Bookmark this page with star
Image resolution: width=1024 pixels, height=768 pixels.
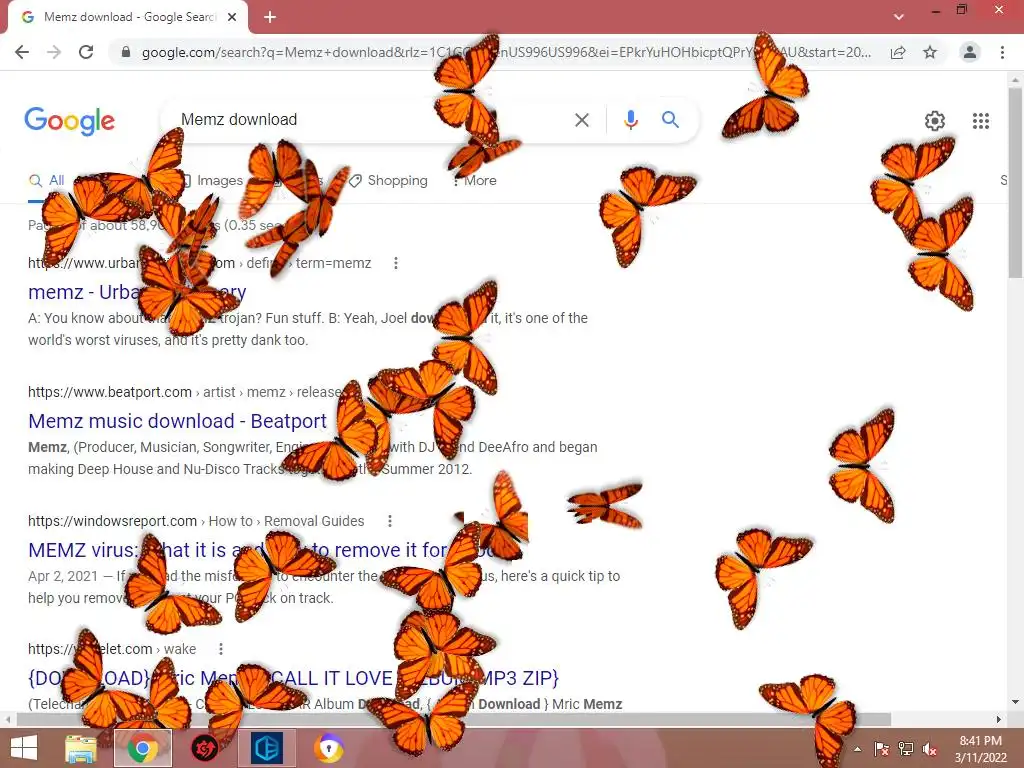930,52
